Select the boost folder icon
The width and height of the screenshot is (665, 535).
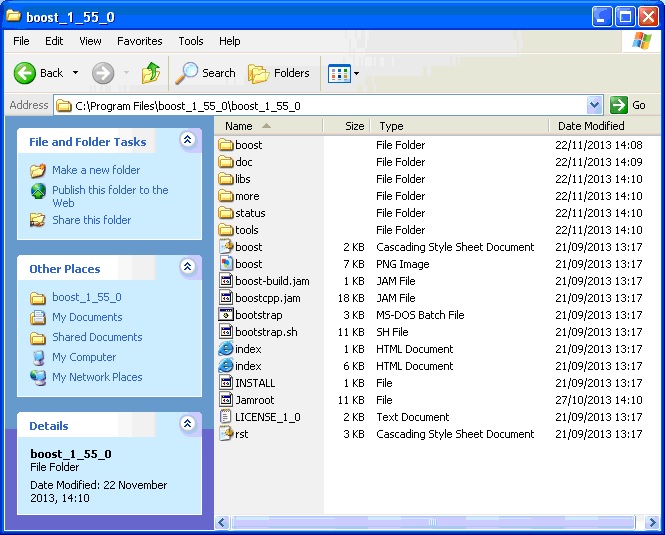(x=226, y=145)
